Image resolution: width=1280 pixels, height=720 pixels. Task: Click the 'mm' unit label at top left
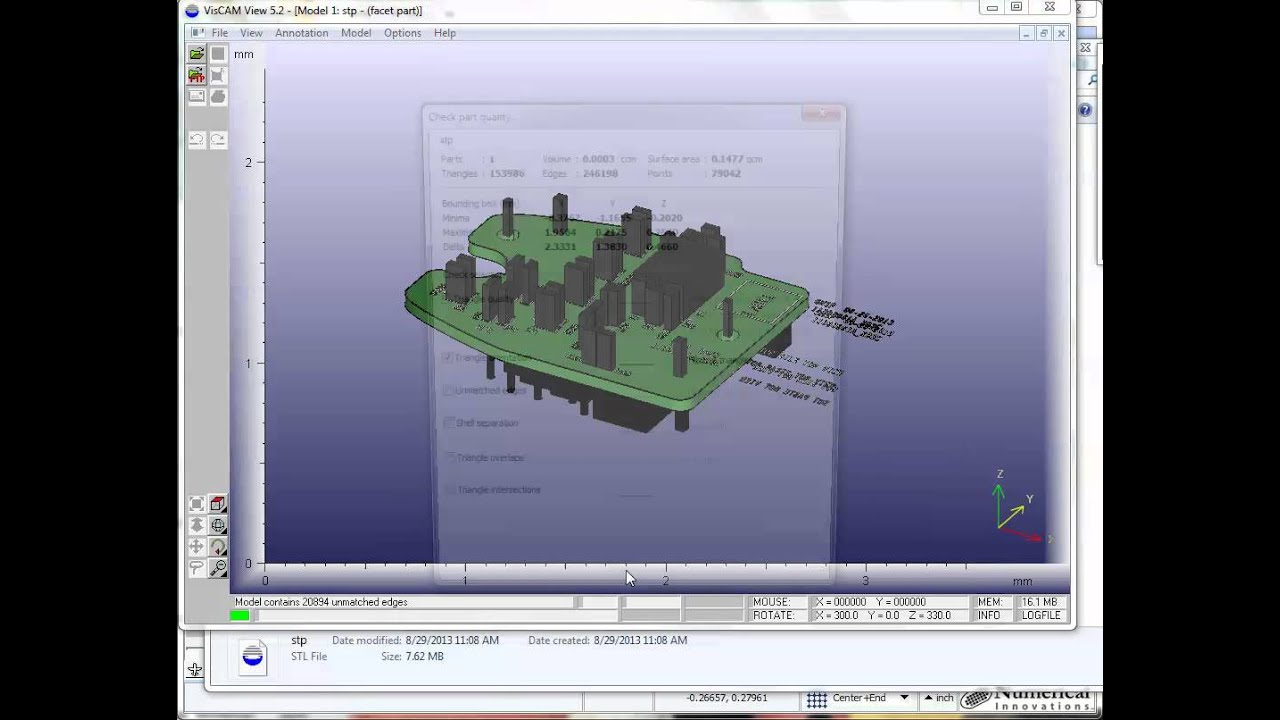[x=244, y=54]
